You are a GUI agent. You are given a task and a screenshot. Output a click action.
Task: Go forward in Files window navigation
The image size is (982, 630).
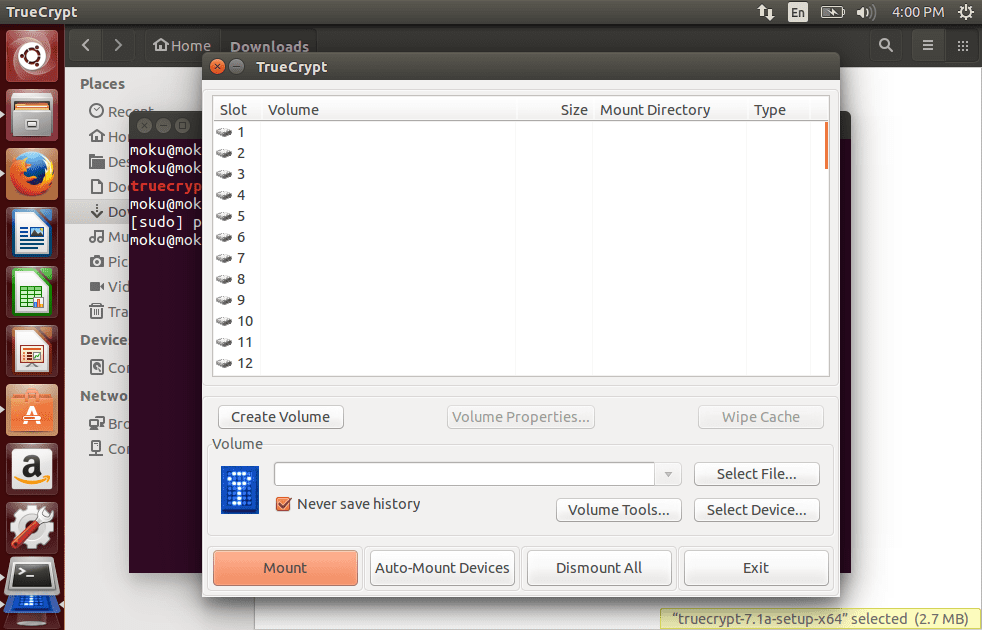118,45
